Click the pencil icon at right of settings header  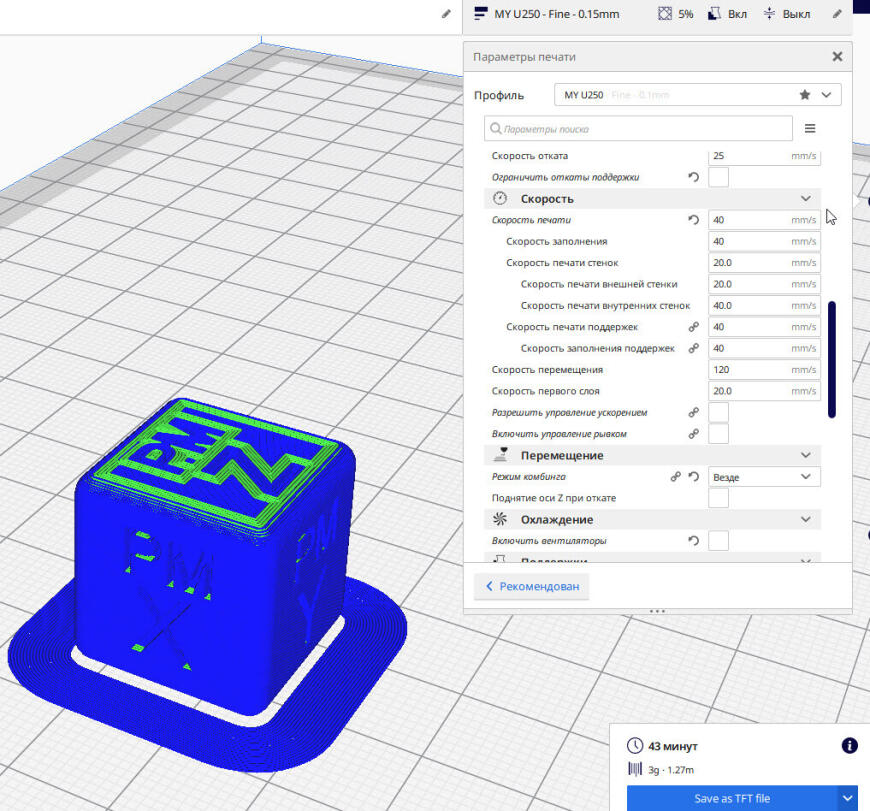coord(837,14)
